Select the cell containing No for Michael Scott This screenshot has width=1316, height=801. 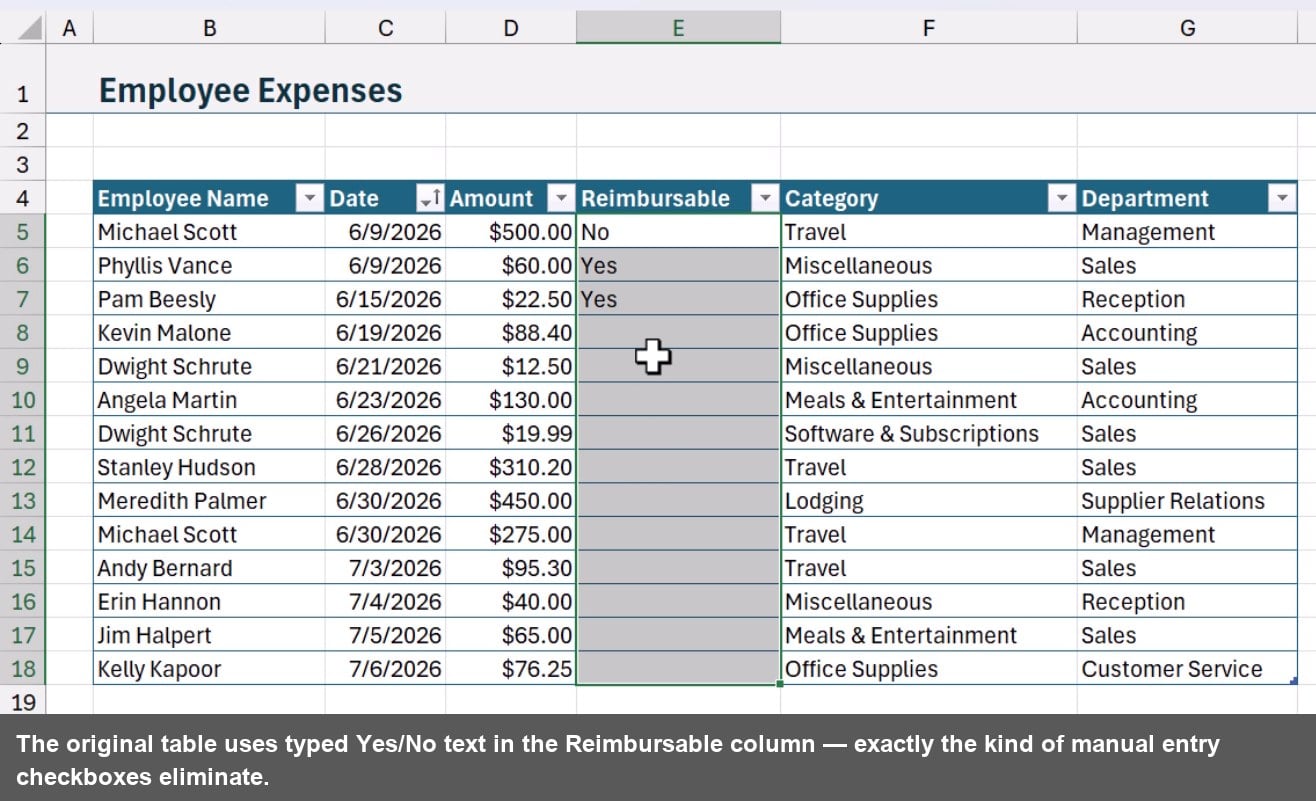pos(678,232)
